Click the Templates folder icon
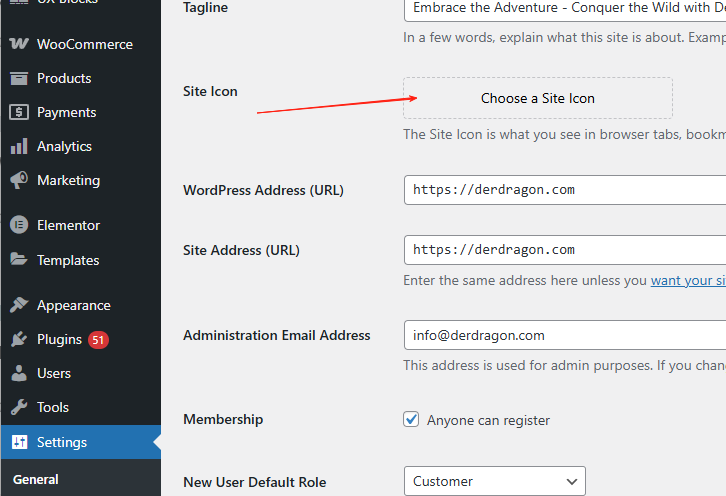This screenshot has height=496, width=726. [19, 260]
